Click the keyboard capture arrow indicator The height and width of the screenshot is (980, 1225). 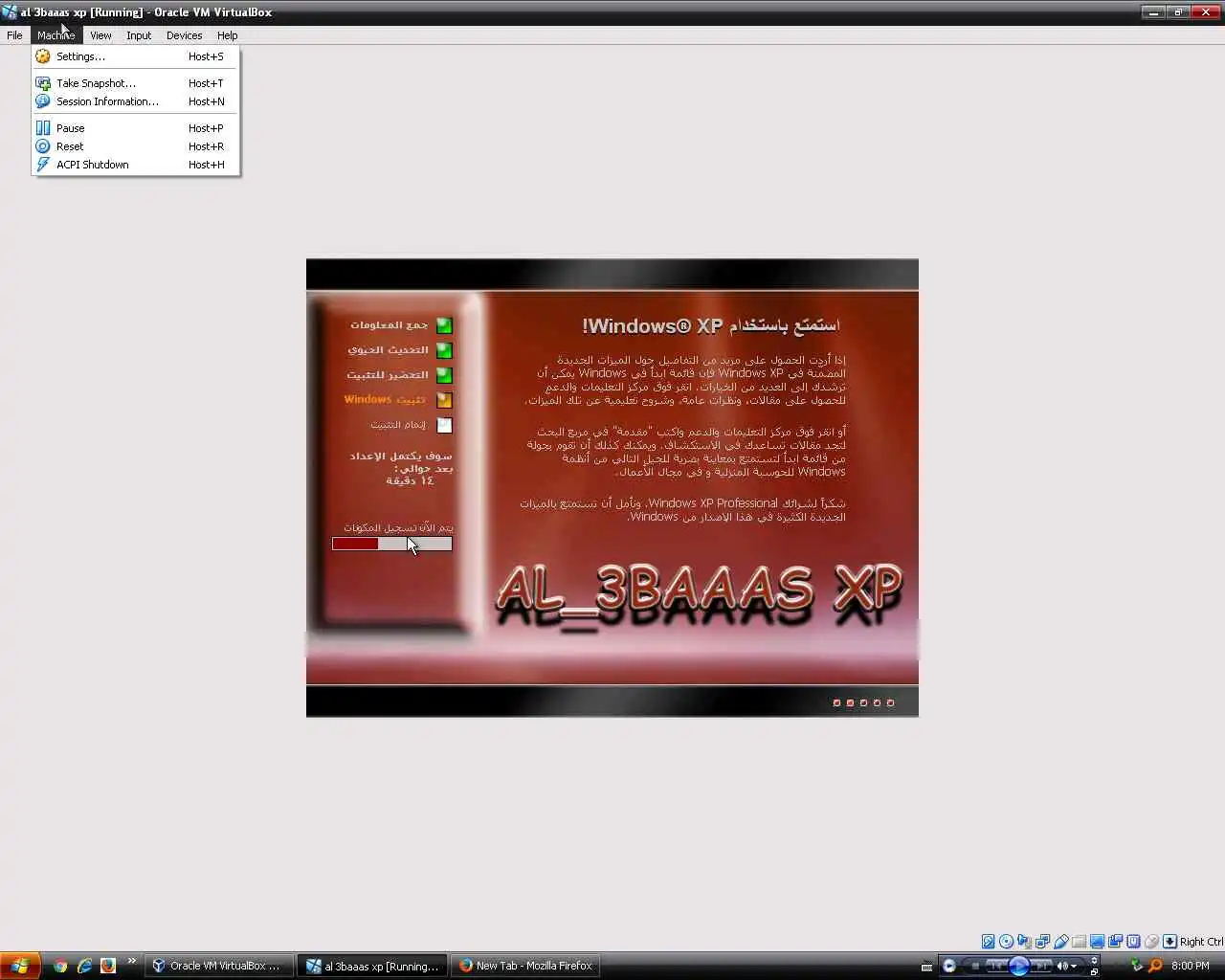coord(1169,942)
